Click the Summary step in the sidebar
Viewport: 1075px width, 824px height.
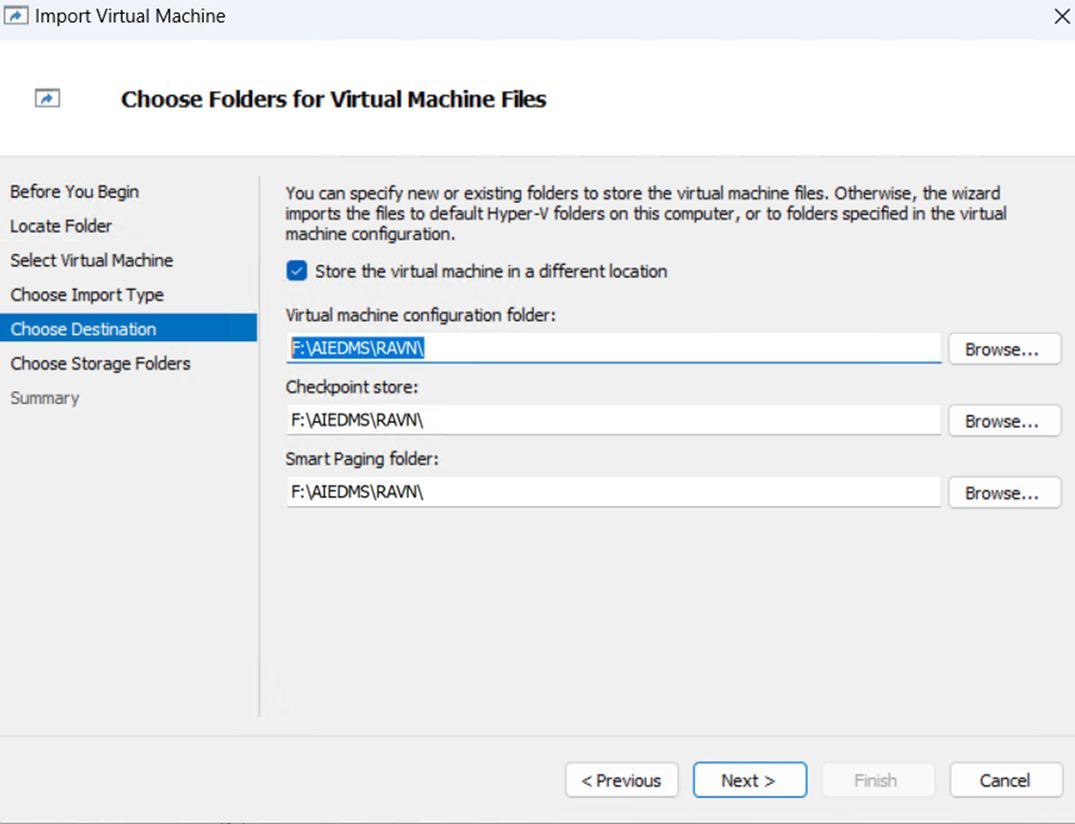pos(45,398)
